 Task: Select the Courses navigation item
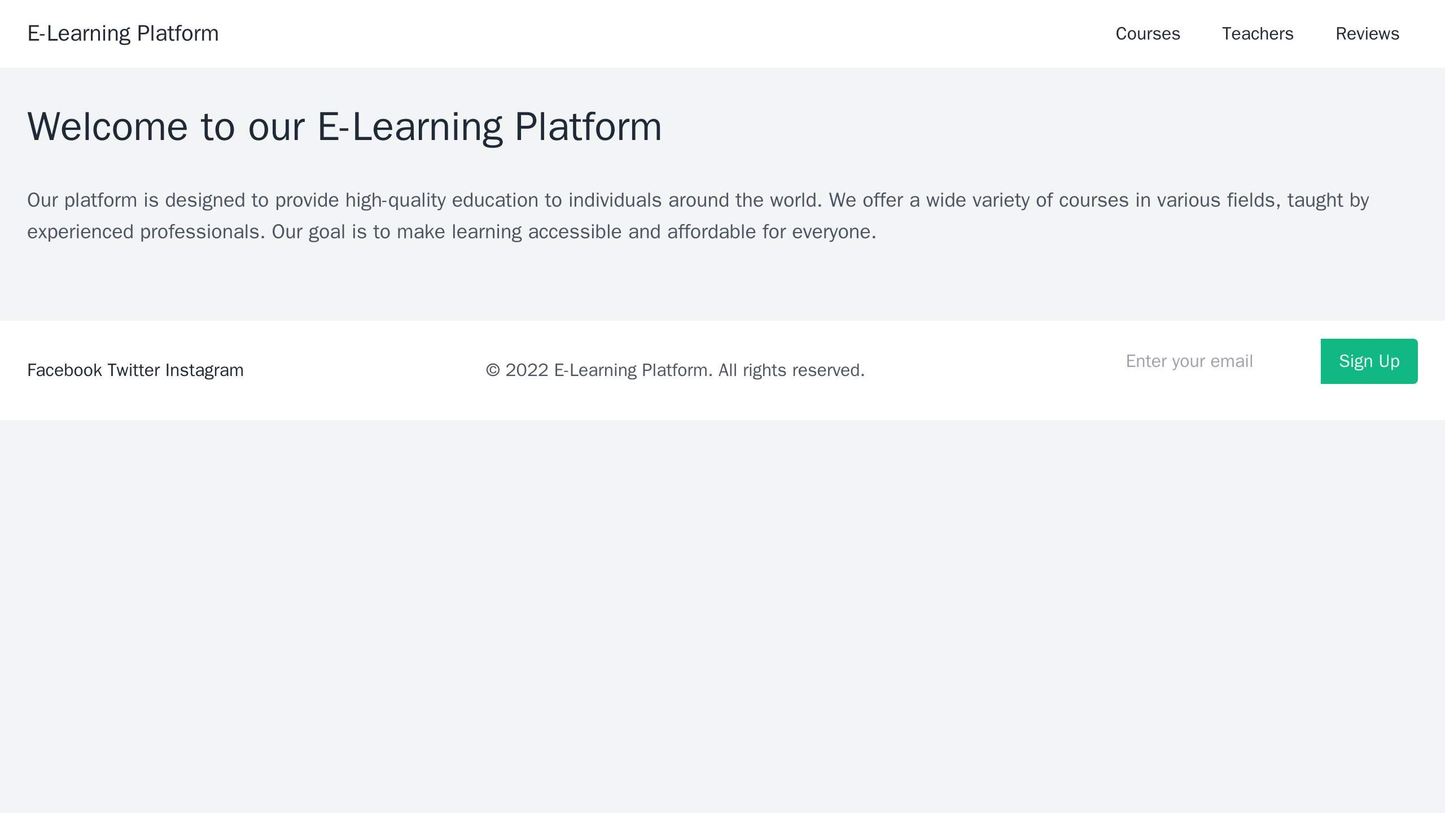tap(1146, 33)
